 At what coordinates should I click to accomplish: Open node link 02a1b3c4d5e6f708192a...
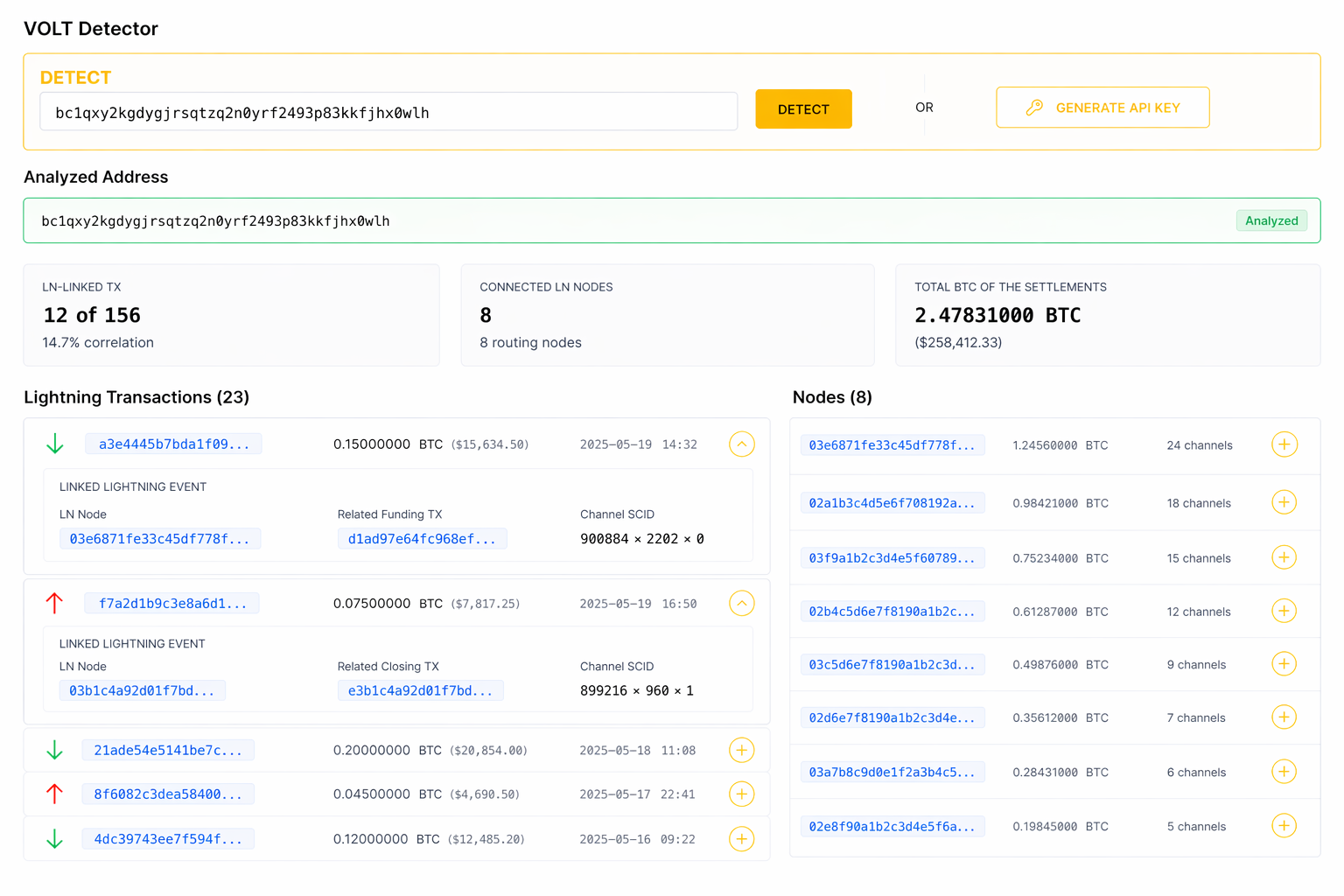point(892,503)
